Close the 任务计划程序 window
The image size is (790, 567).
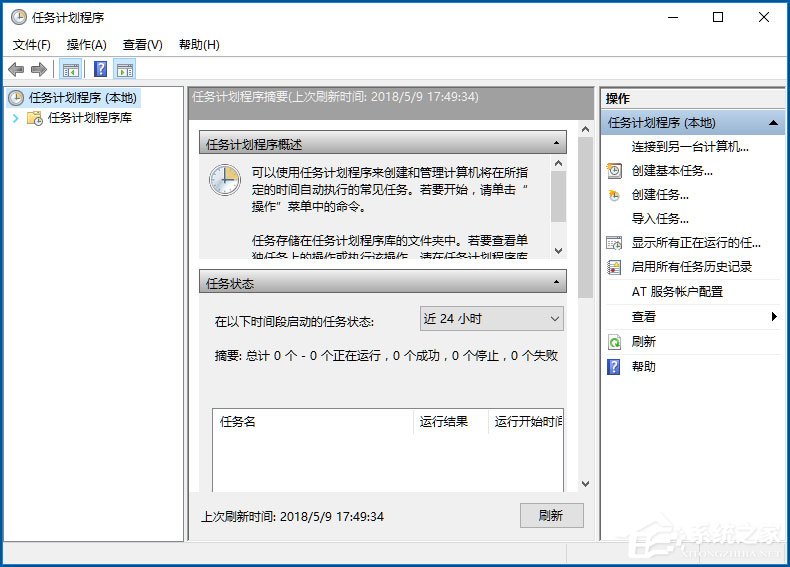[x=764, y=18]
